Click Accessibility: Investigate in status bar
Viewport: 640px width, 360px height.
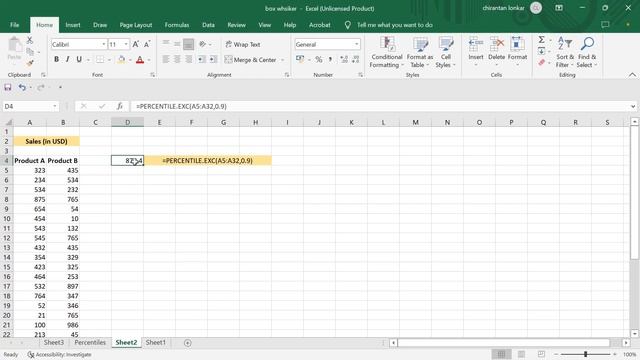[60, 354]
